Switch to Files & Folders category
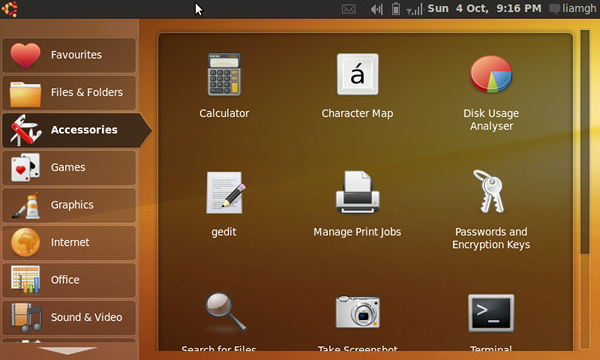This screenshot has height=360, width=600. point(69,93)
